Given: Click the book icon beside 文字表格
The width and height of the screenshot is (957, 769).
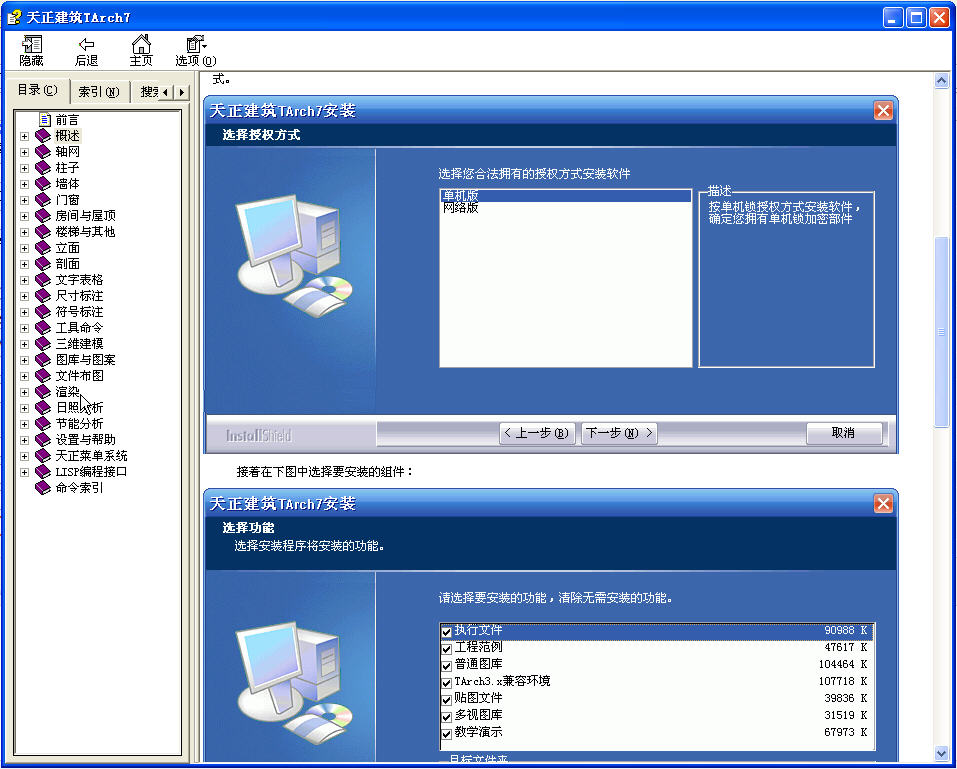Looking at the screenshot, I should click(x=43, y=280).
